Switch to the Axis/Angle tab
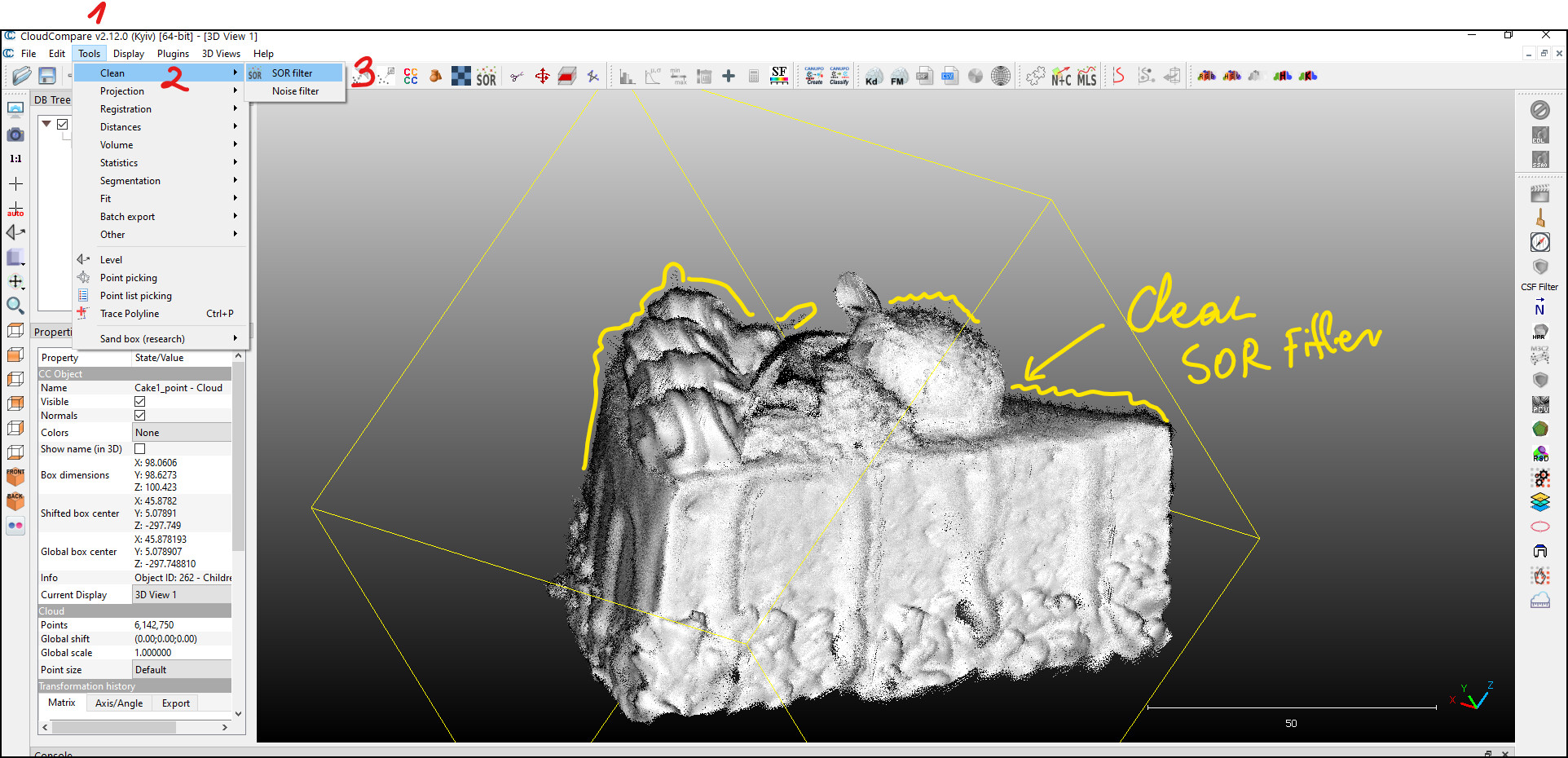 (x=119, y=703)
